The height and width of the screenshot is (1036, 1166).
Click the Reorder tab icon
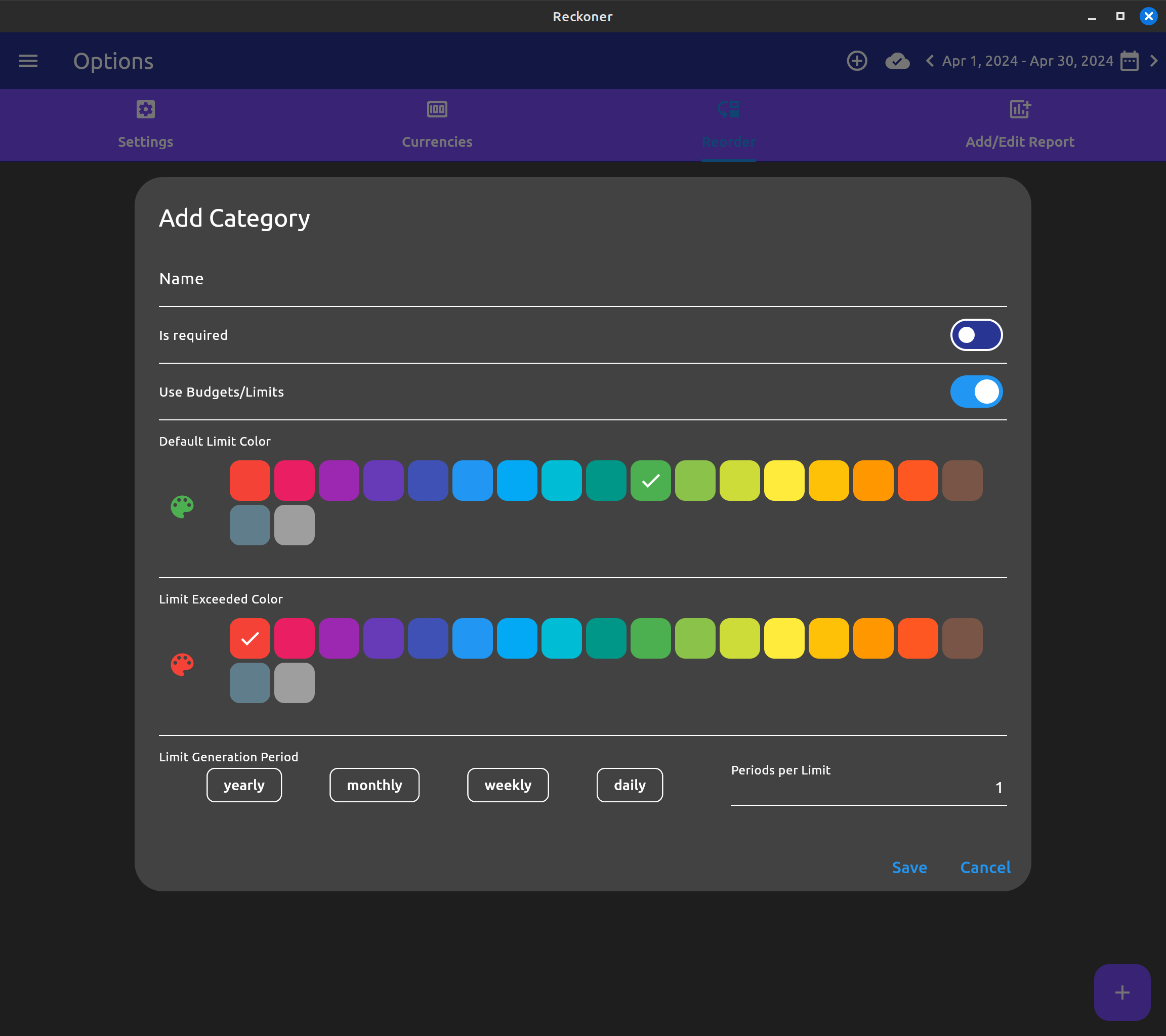[728, 109]
